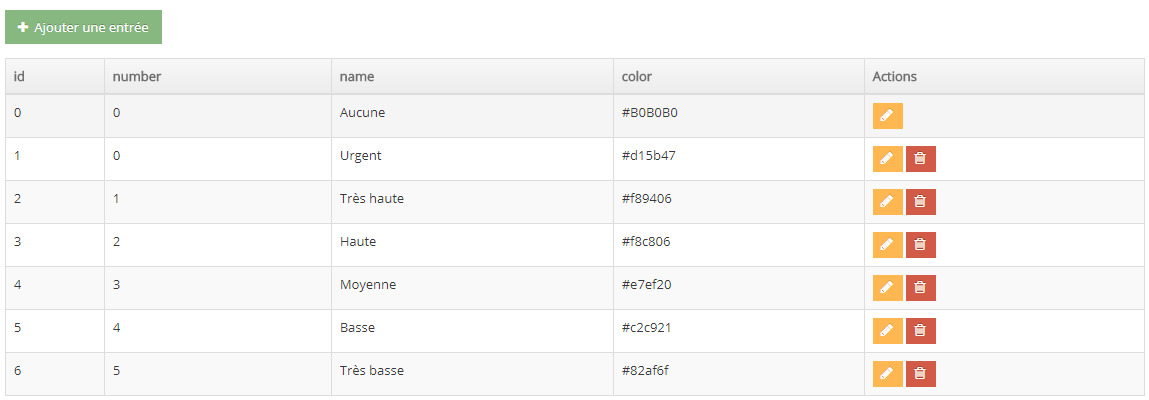1149x400 pixels.
Task: Delete the Très basse row
Action: pos(920,374)
